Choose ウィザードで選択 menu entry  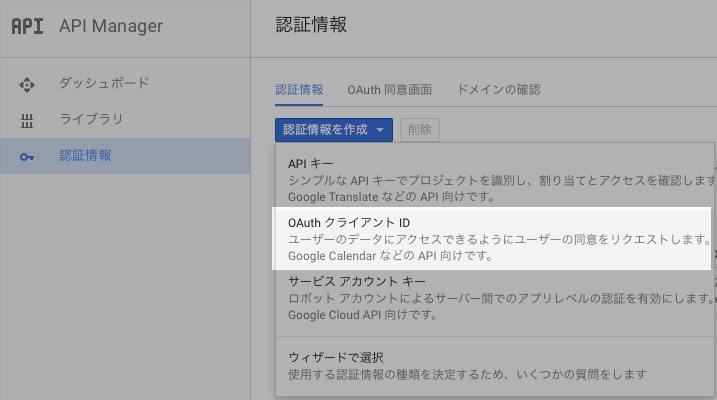(335, 357)
